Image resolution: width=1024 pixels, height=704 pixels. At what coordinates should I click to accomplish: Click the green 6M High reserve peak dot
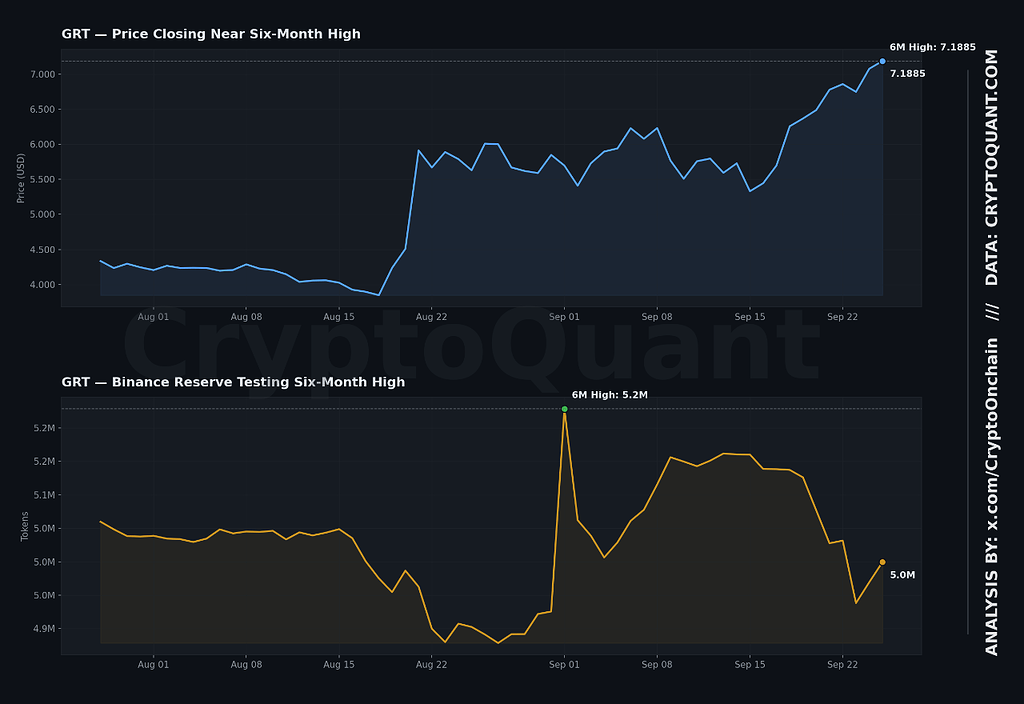tap(564, 409)
